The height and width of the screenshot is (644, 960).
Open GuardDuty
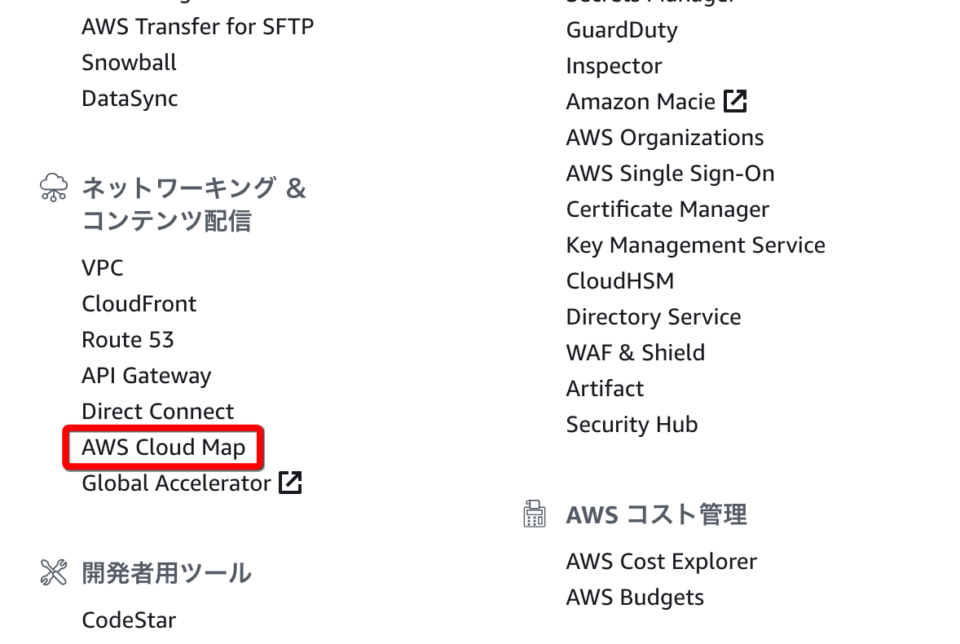click(622, 29)
